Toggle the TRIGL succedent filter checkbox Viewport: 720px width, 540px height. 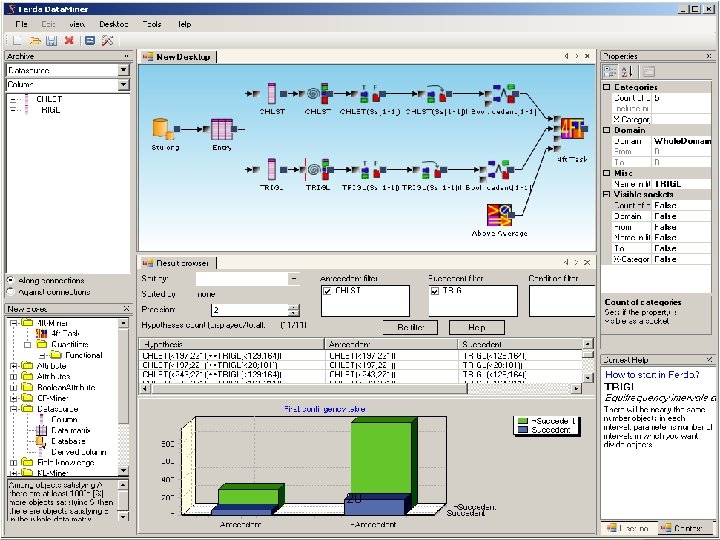(x=435, y=291)
